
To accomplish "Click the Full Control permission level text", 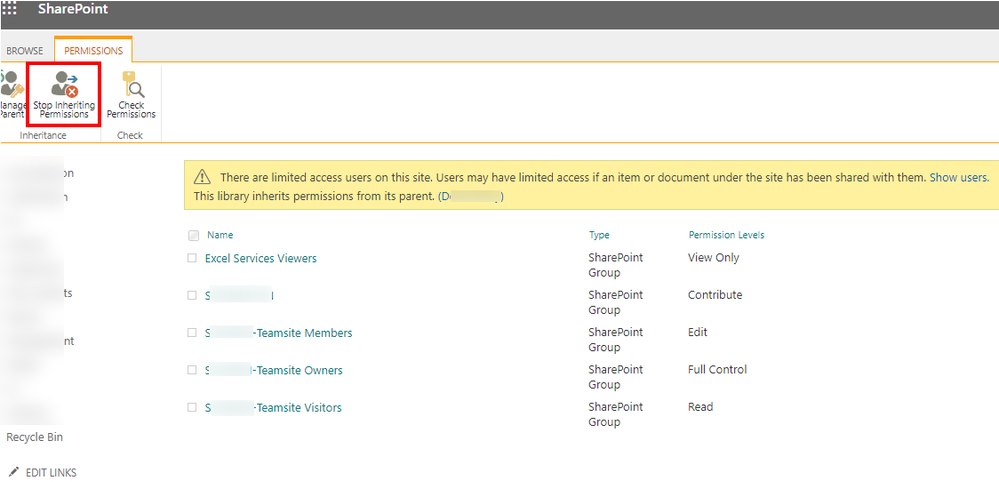I will (x=717, y=370).
